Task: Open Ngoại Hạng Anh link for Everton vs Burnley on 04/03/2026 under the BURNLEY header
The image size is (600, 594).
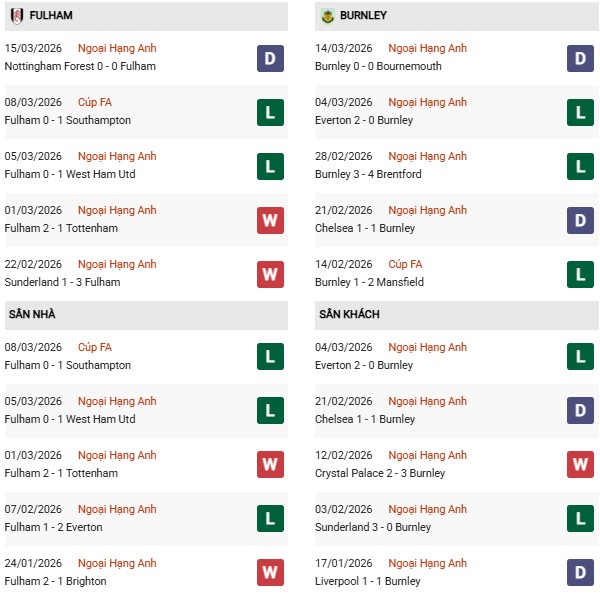Action: point(428,102)
